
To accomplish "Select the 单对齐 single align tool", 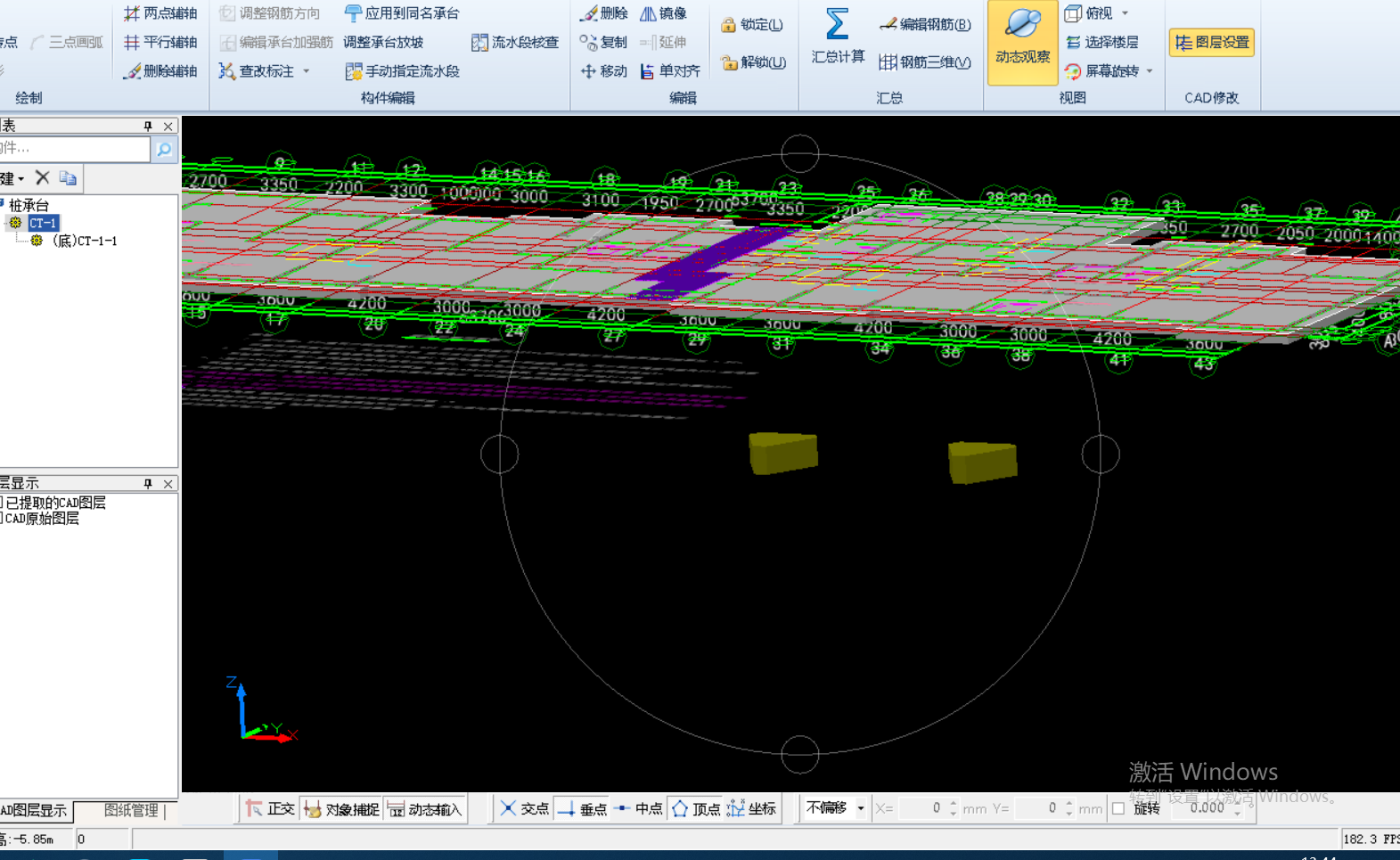I will 670,70.
